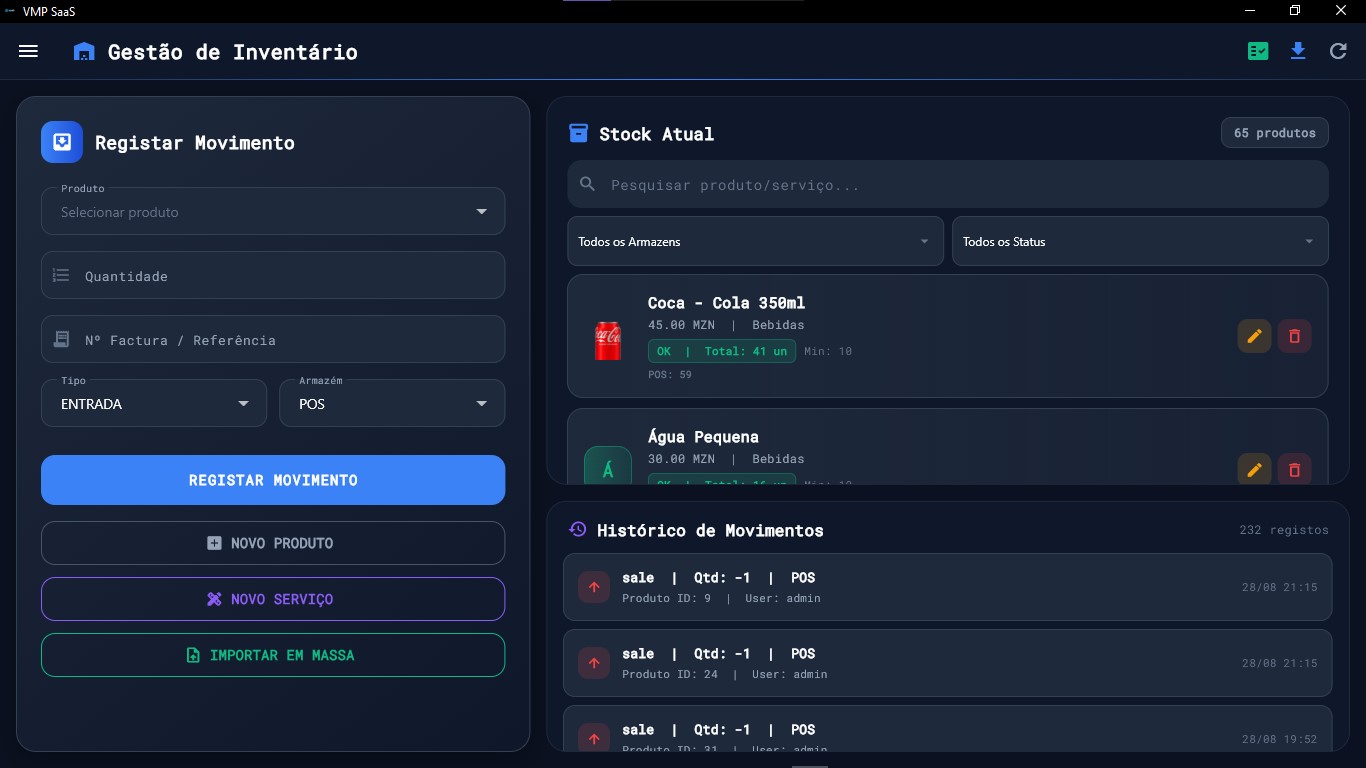Open the hamburger navigation menu
This screenshot has height=768, width=1366.
tap(28, 51)
